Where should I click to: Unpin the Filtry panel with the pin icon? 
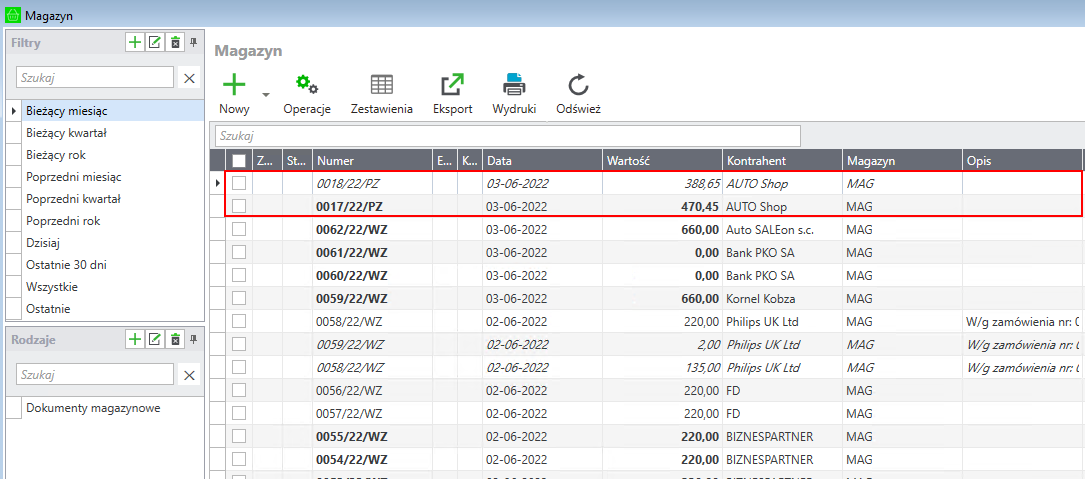click(194, 42)
